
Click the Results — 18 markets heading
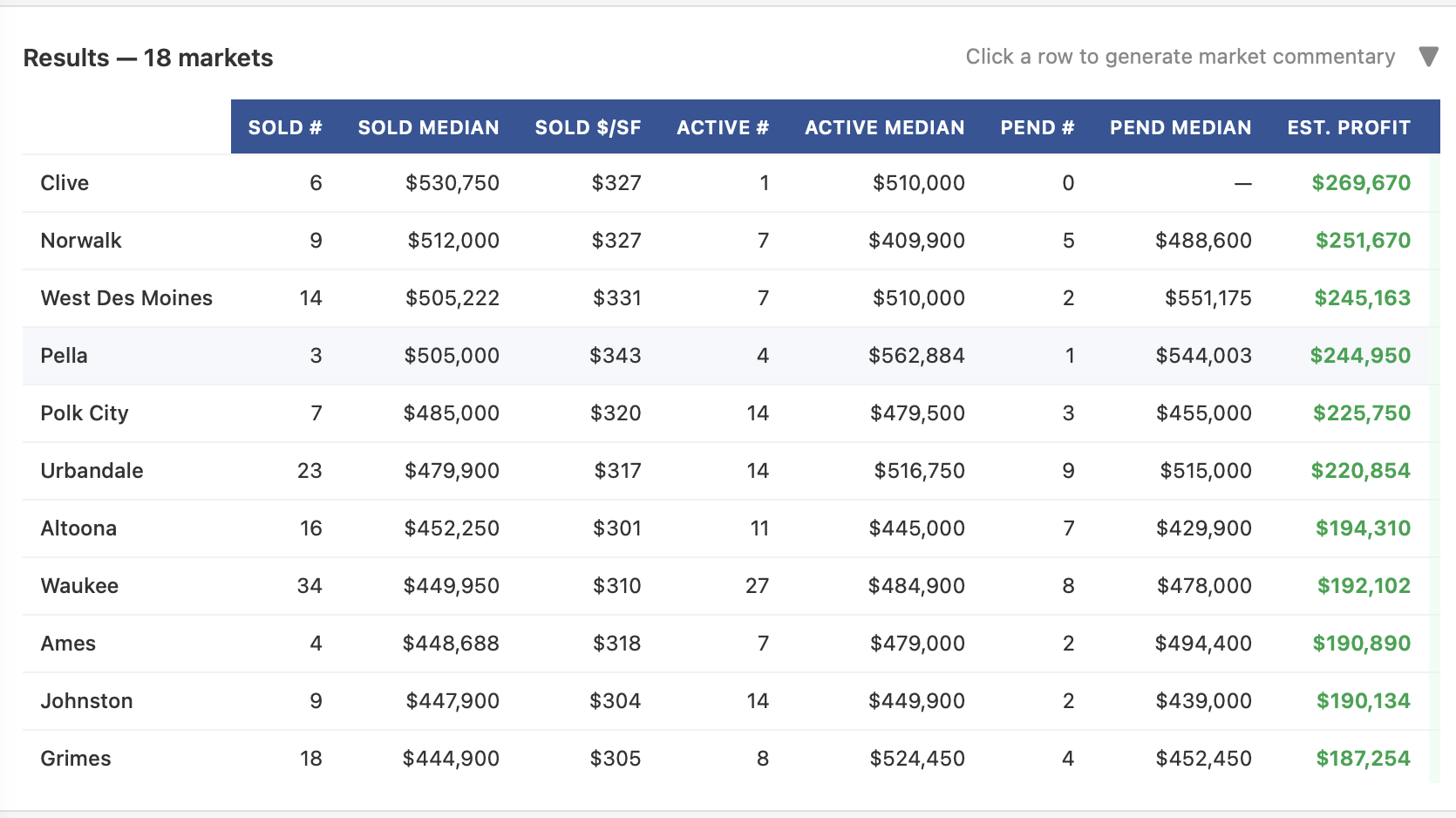(x=148, y=57)
